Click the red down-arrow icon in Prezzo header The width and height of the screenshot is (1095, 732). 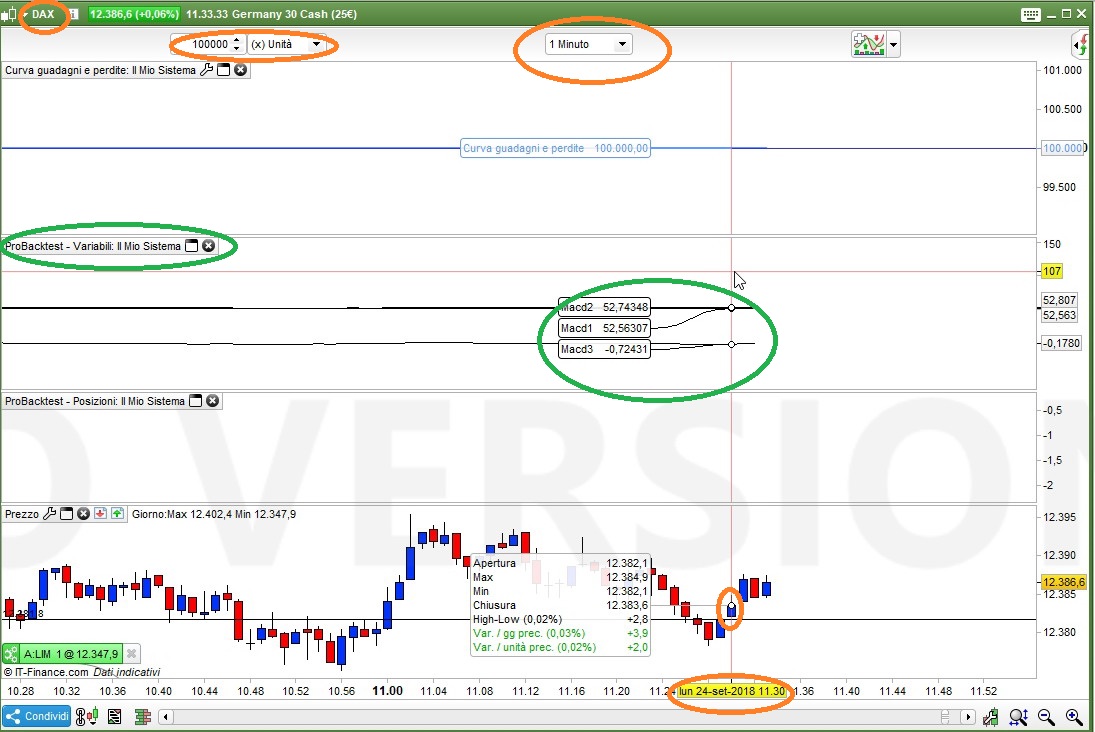click(x=101, y=514)
